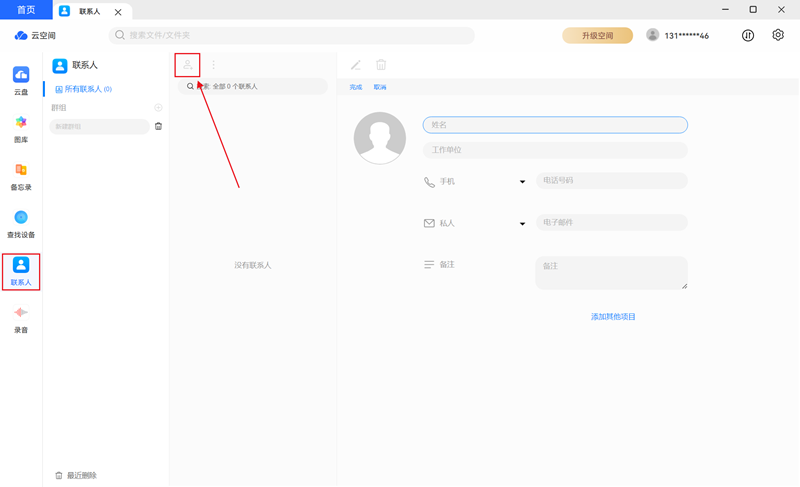Focus the 姓名 name field

click(x=555, y=125)
